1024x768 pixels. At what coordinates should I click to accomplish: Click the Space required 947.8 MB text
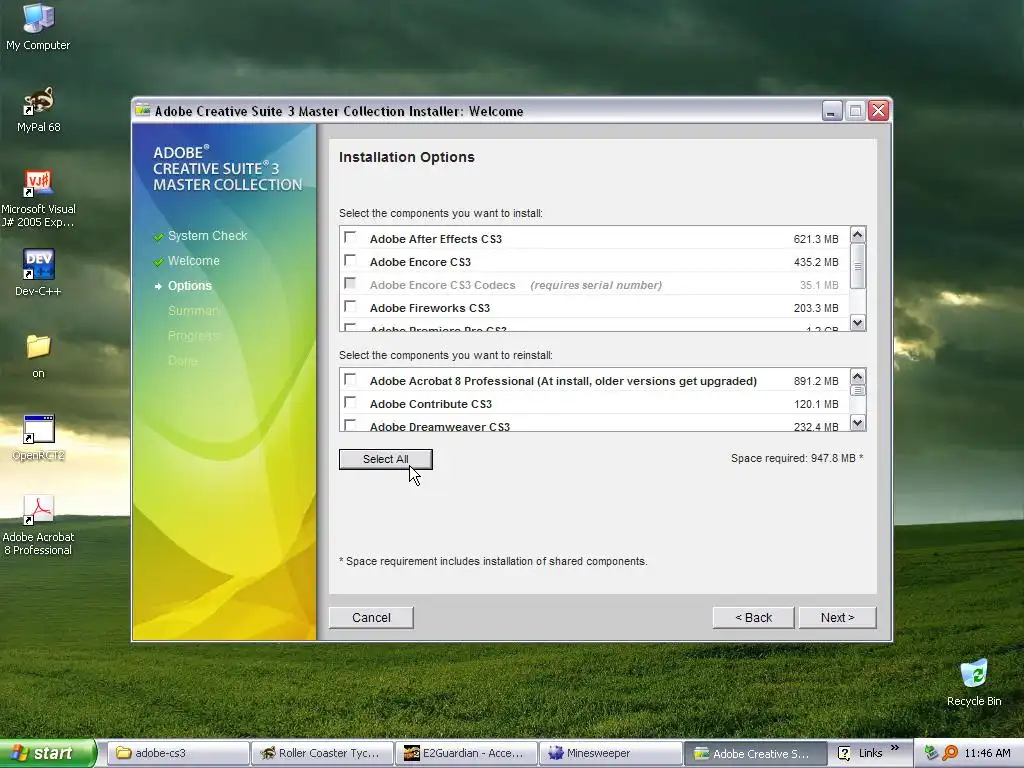coord(797,458)
